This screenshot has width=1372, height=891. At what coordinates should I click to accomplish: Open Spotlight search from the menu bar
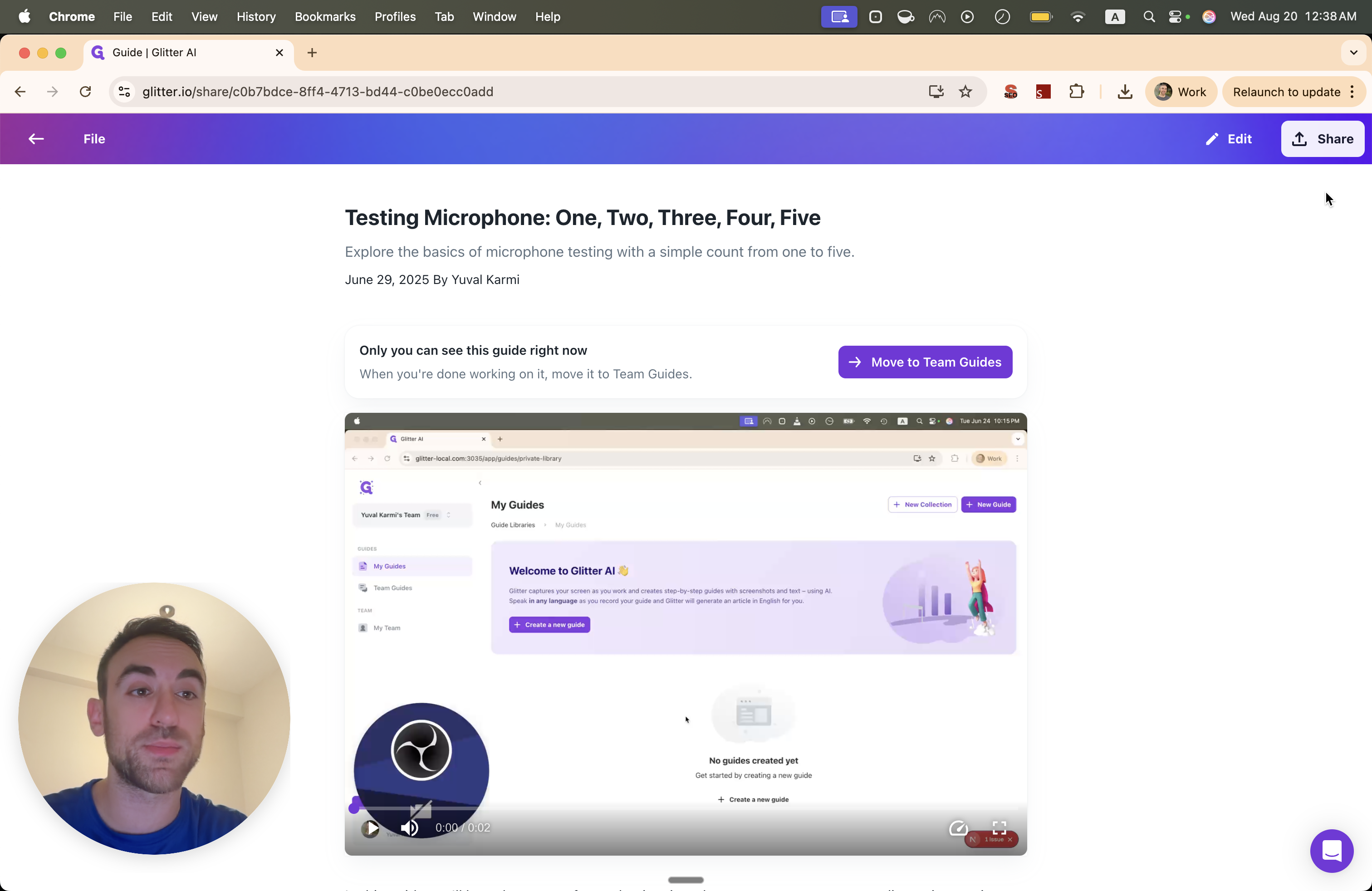(1148, 17)
